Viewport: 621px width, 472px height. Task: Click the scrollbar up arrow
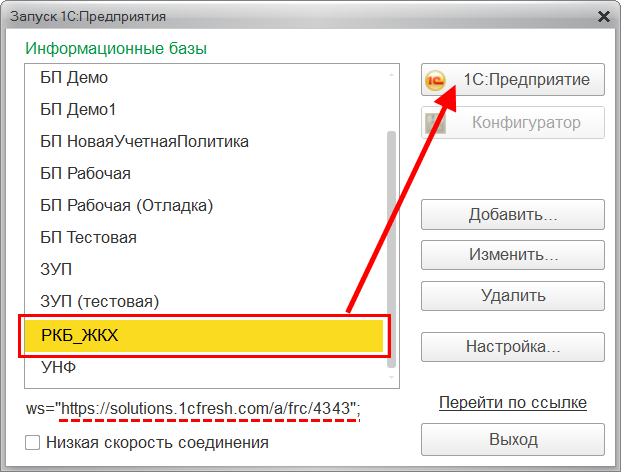click(391, 74)
